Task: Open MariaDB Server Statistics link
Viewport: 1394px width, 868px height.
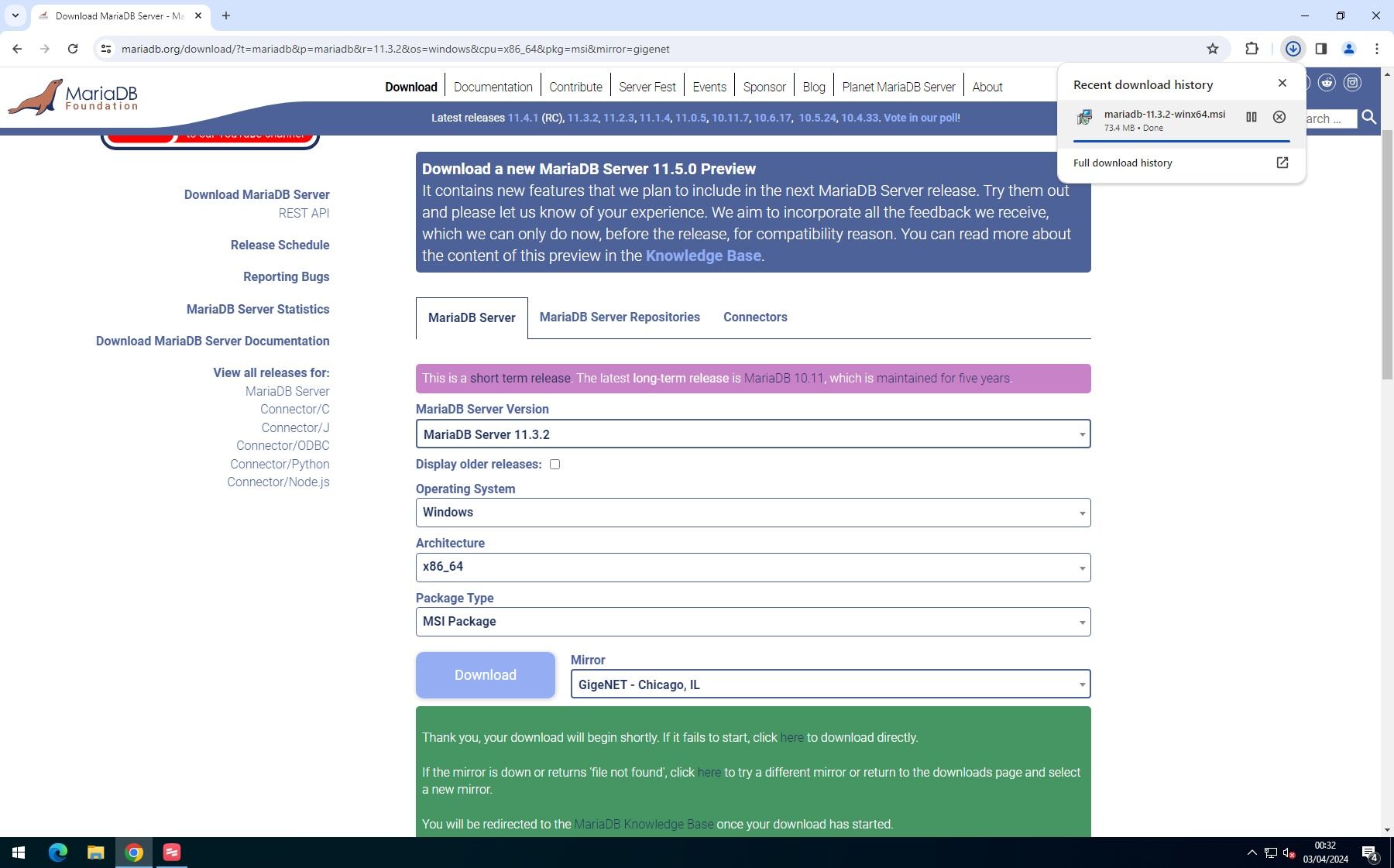Action: click(258, 310)
